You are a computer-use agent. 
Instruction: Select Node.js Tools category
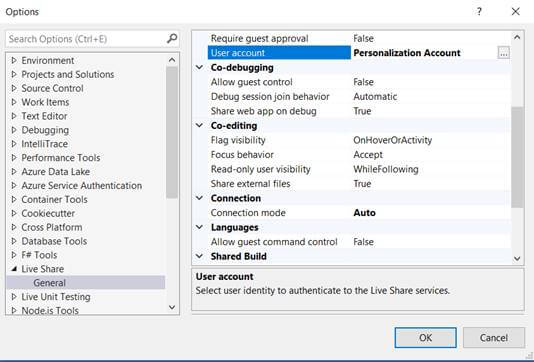pos(50,310)
